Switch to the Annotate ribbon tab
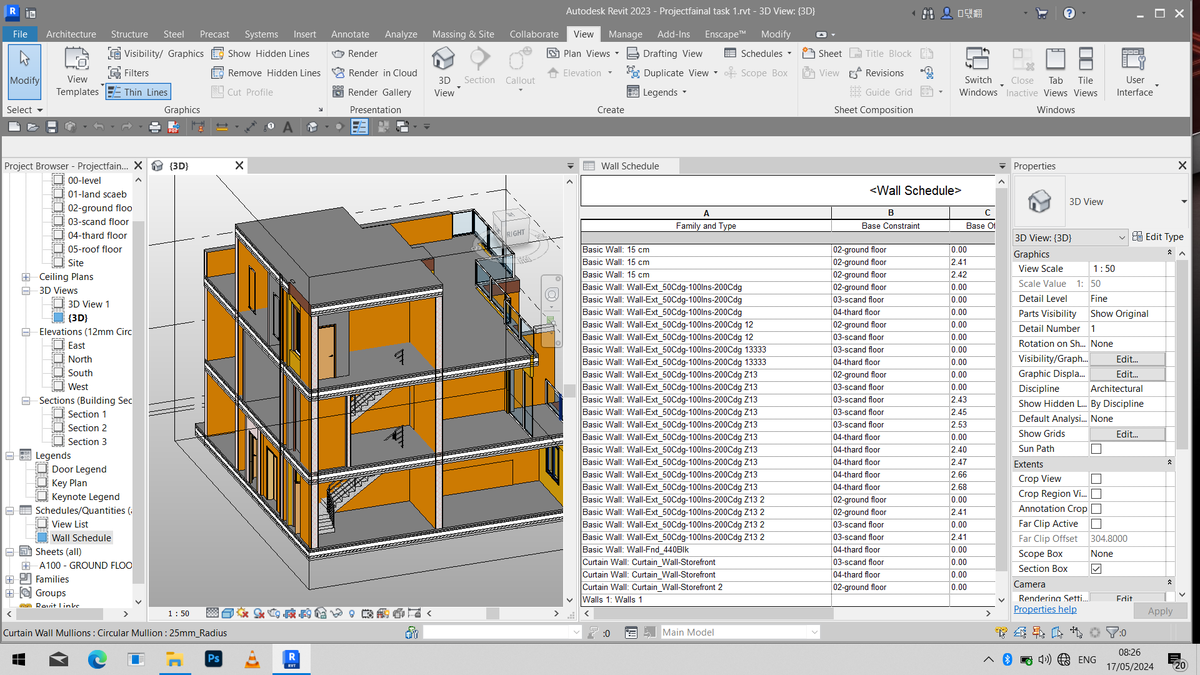Image resolution: width=1200 pixels, height=675 pixels. [x=350, y=34]
